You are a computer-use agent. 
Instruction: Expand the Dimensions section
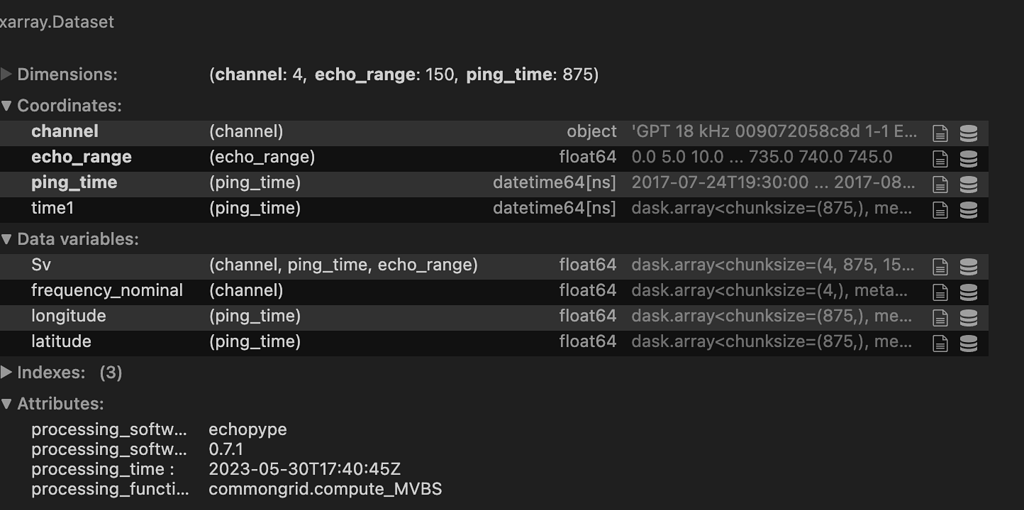click(59, 74)
